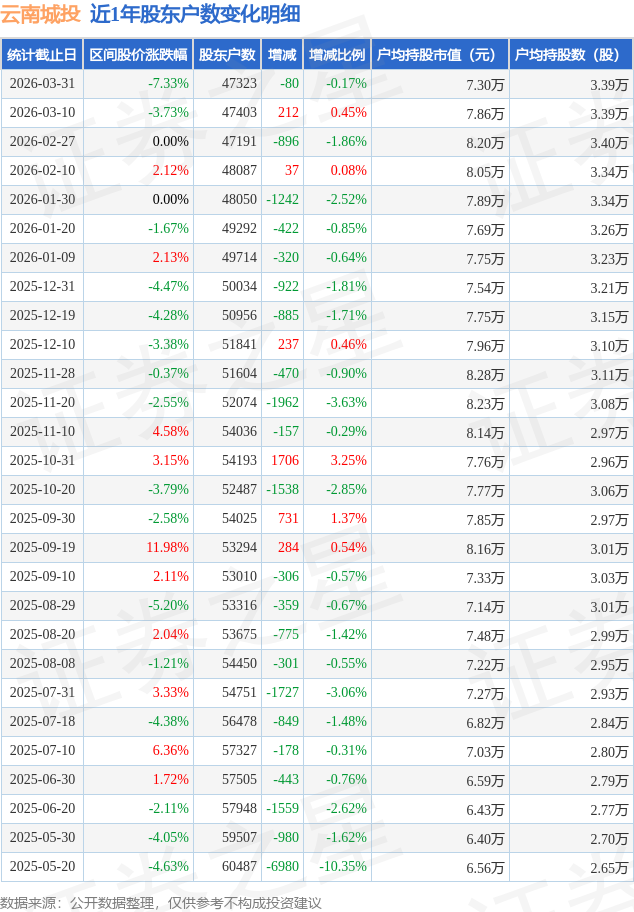This screenshot has width=634, height=912.
Task: Click the 云南城投 stock name in title
Action: click(40, 14)
